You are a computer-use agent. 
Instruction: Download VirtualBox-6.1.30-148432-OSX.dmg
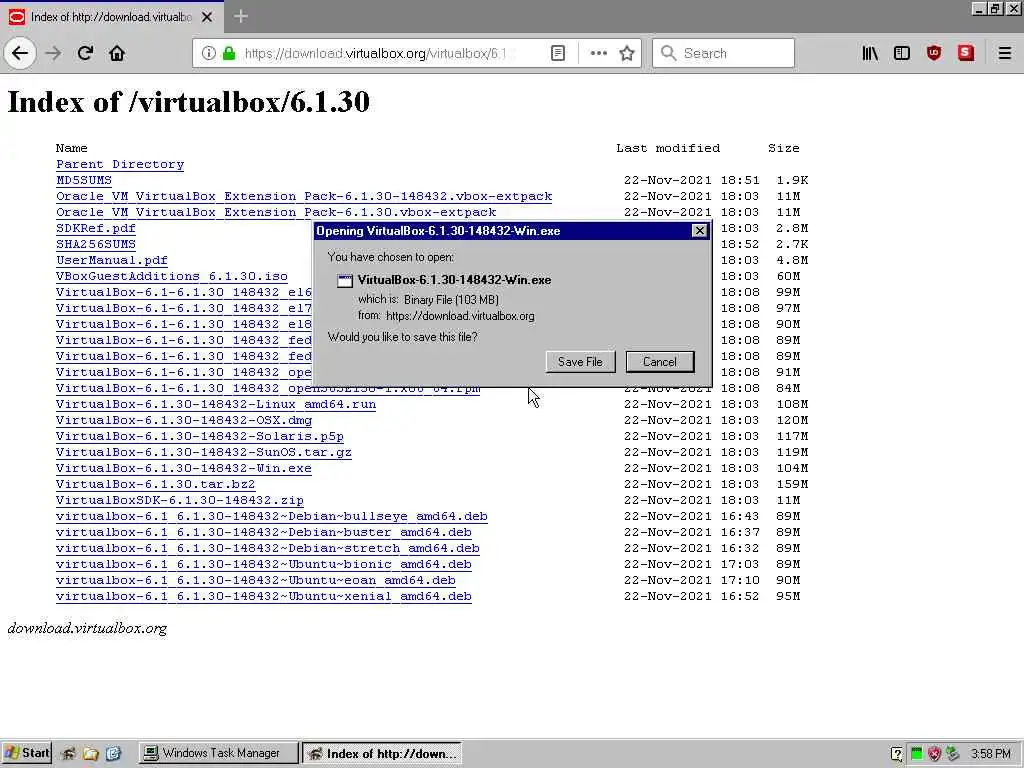tap(184, 421)
